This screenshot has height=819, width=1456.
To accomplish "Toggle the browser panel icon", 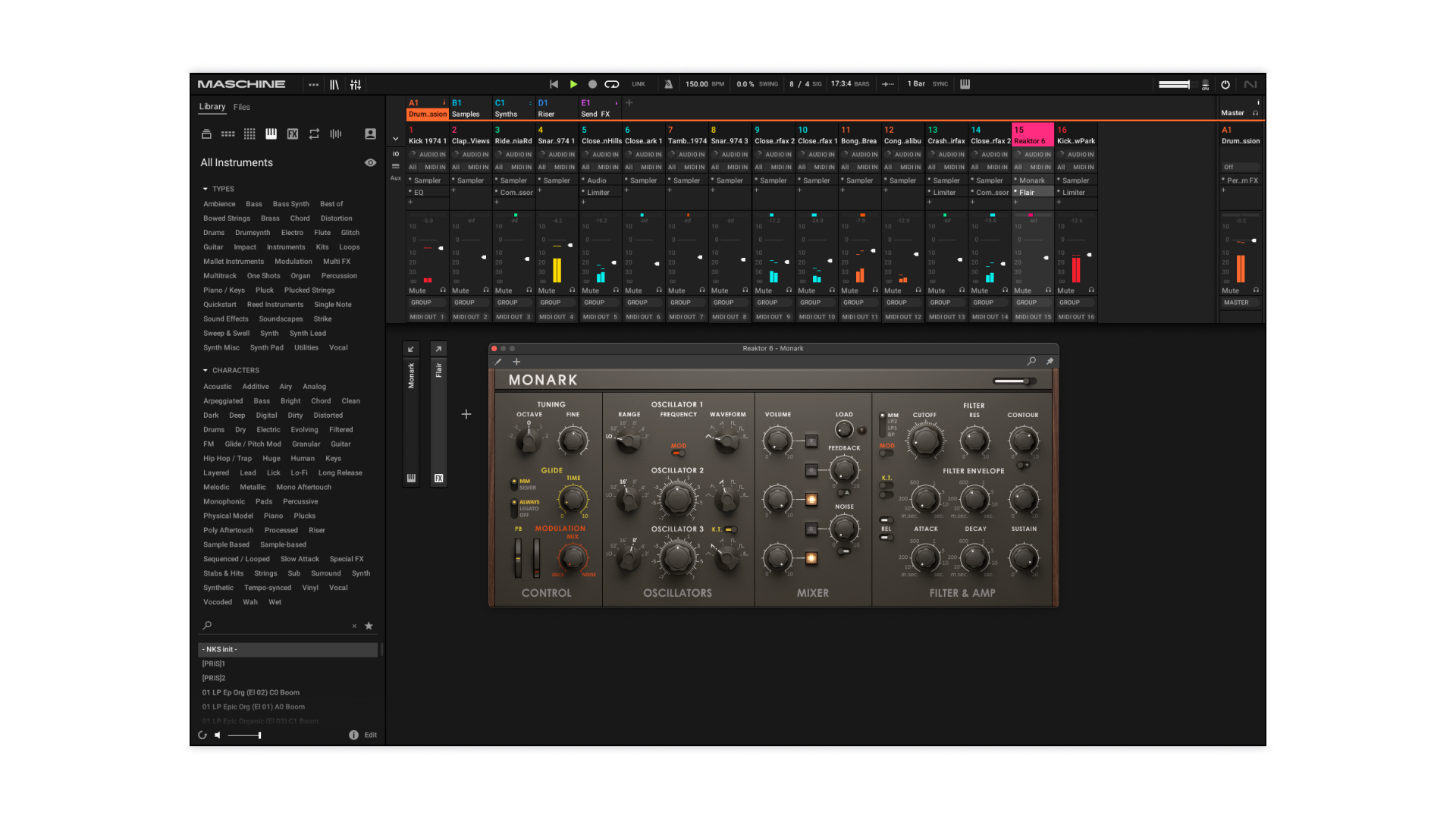I will [334, 84].
